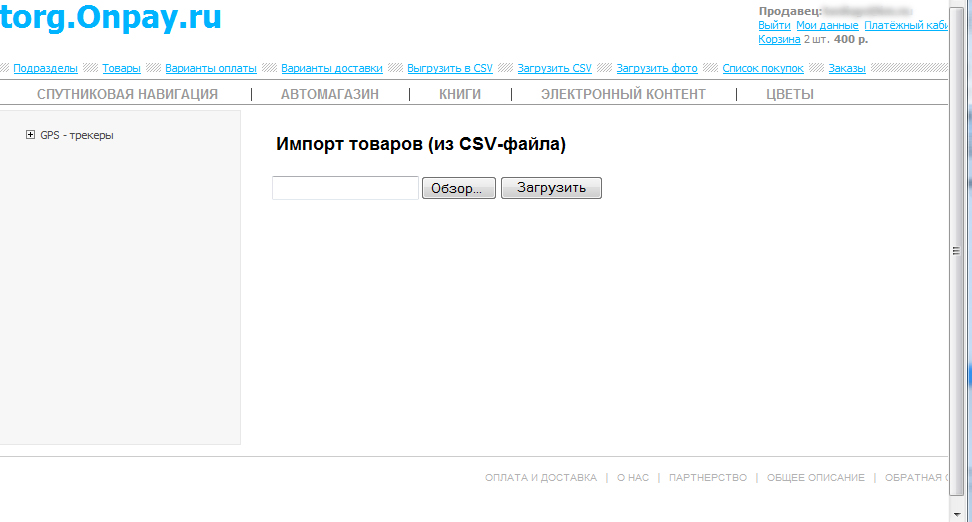Open Варианты оплаты settings
This screenshot has width=972, height=522.
[x=211, y=68]
